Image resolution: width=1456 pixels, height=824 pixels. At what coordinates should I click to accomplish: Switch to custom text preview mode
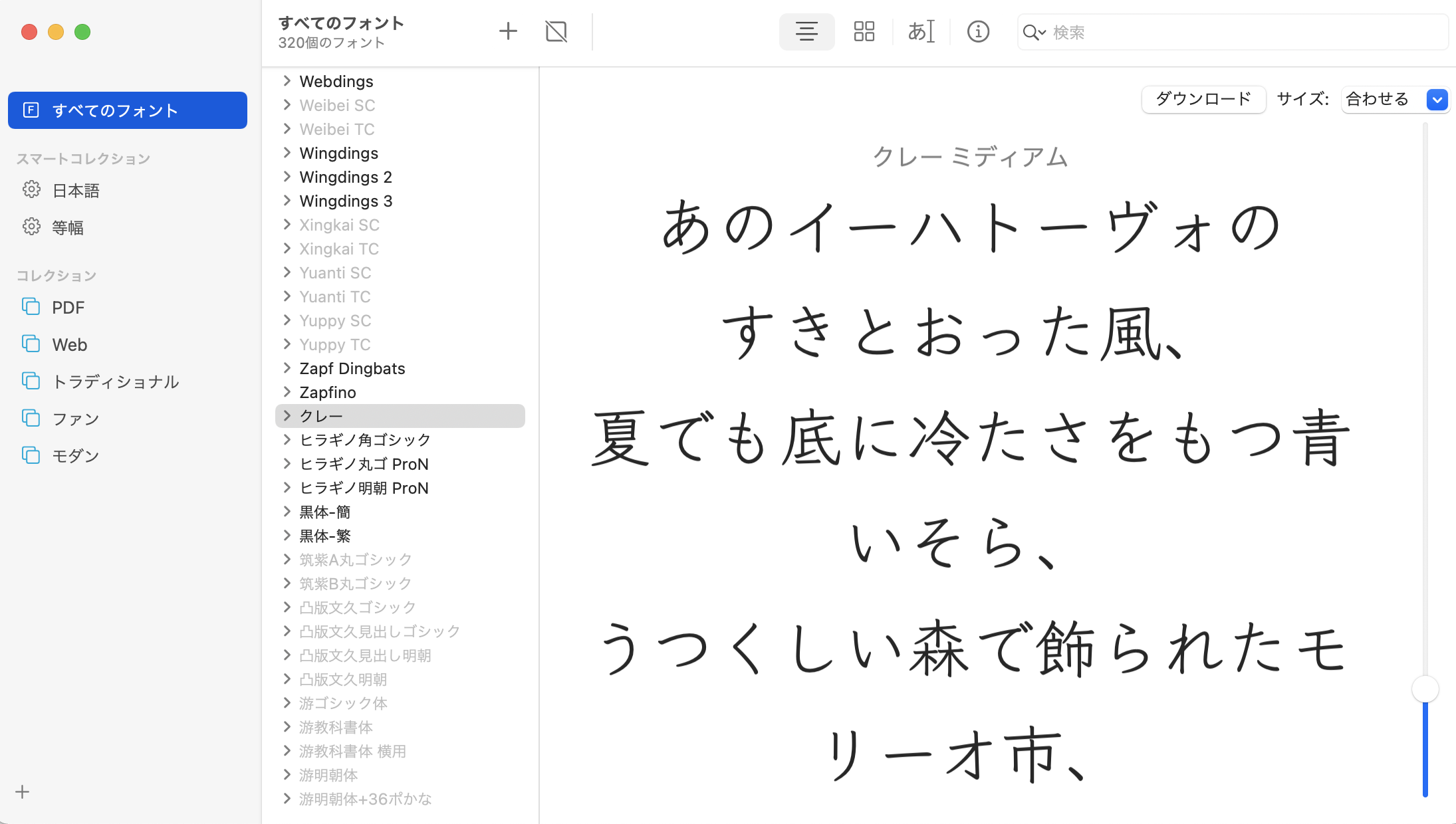[921, 31]
